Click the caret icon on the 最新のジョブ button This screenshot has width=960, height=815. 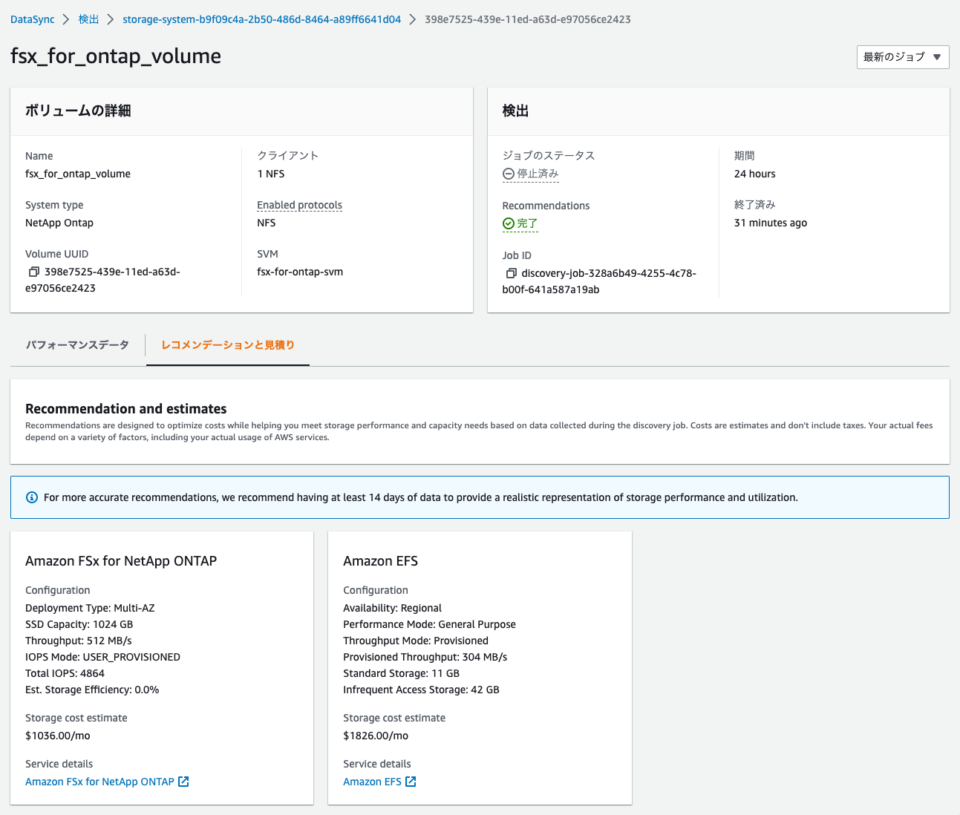click(937, 57)
